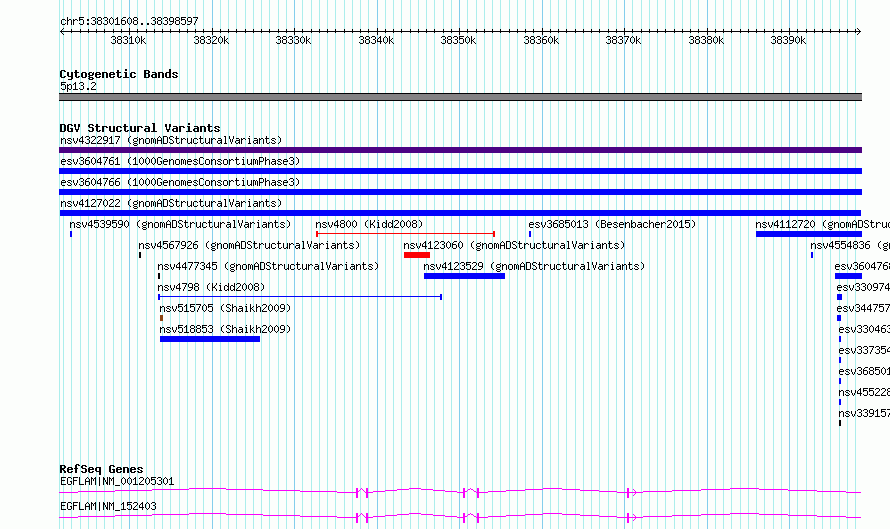Viewport: 890px width, 529px height.
Task: Click the blue bar under nsv518853
Action: point(210,339)
